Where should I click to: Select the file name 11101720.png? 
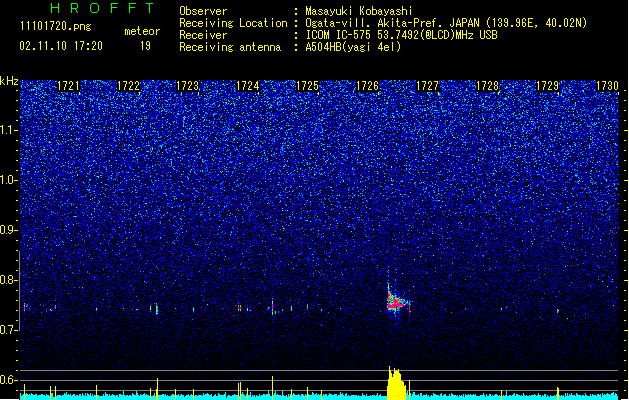pos(56,27)
